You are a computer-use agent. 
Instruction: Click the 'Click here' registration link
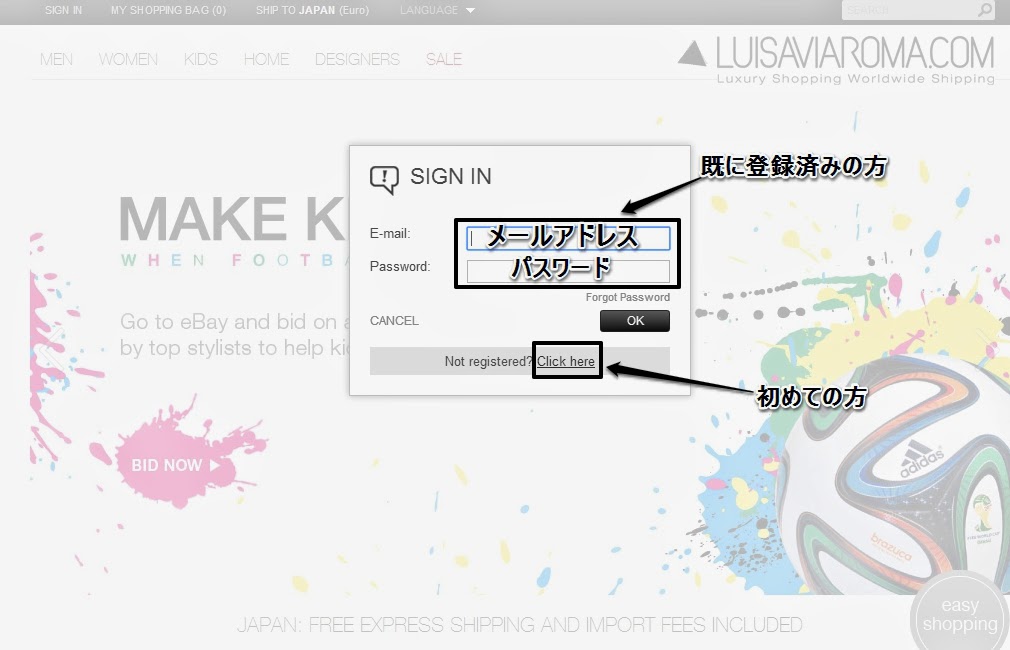click(x=566, y=361)
